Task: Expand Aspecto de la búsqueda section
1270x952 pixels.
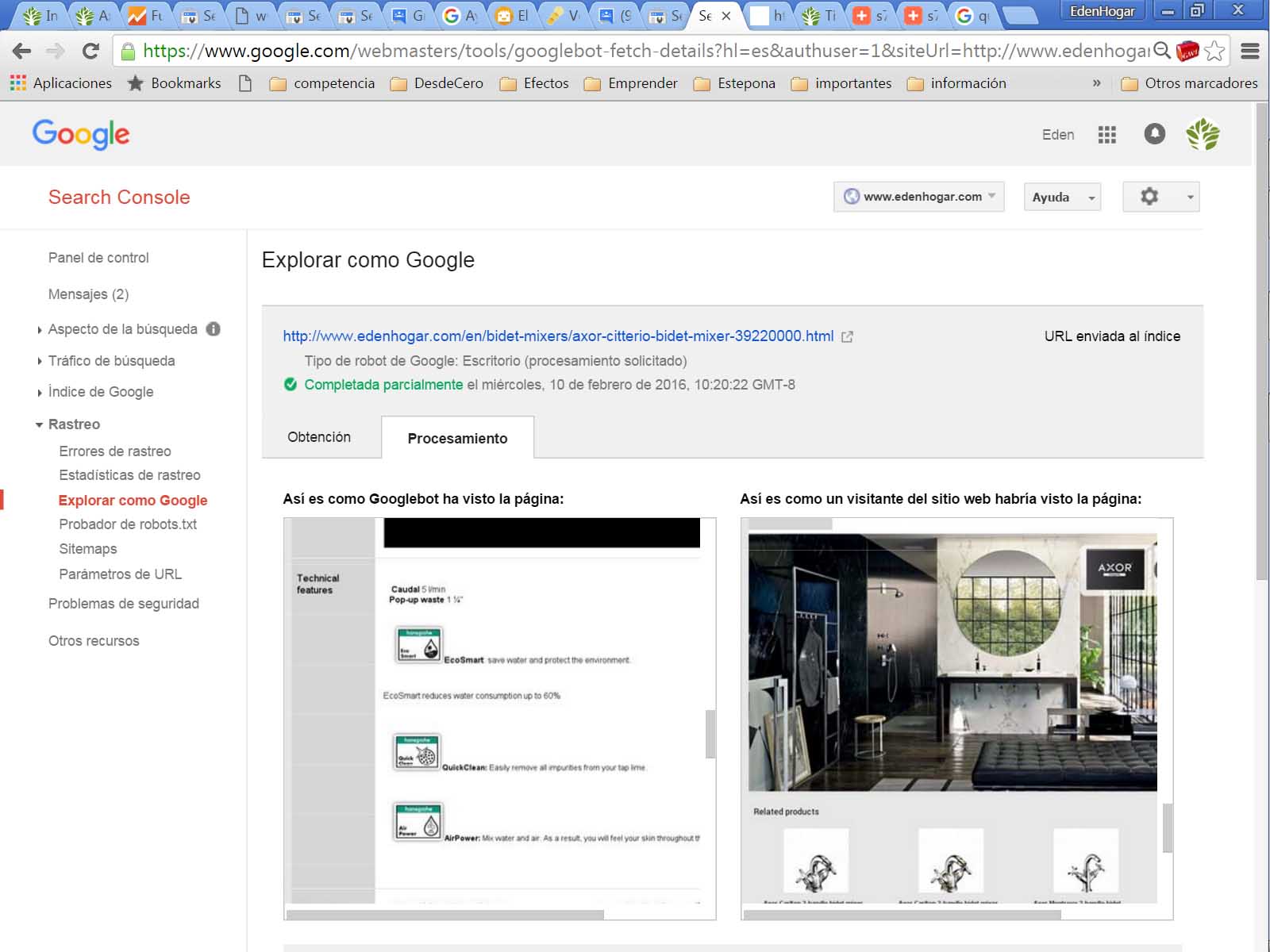Action: (x=122, y=329)
